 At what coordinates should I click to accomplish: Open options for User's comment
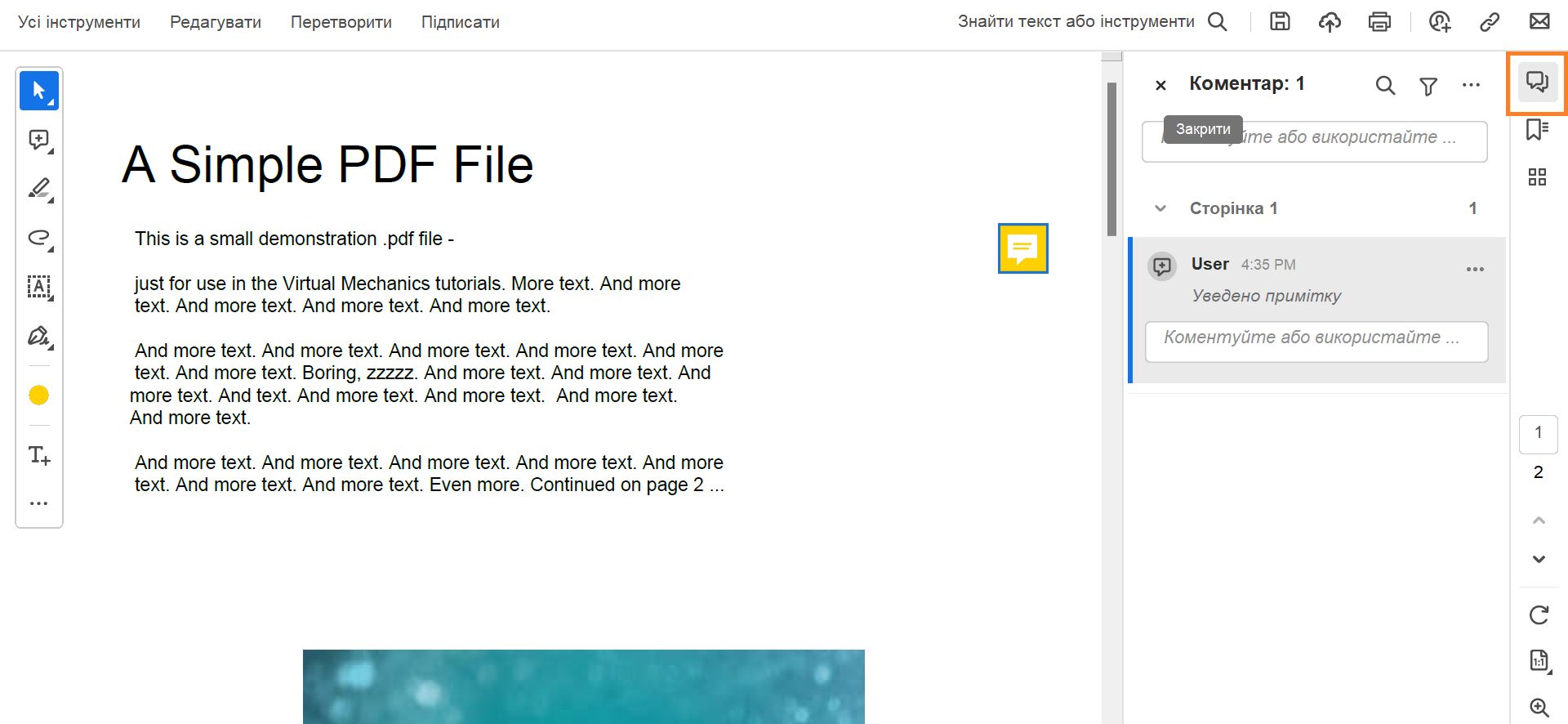[x=1475, y=269]
